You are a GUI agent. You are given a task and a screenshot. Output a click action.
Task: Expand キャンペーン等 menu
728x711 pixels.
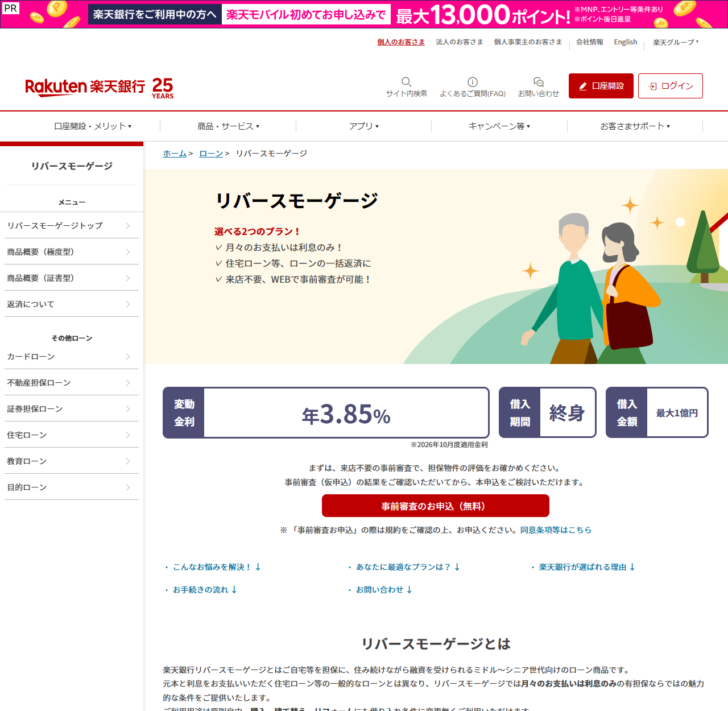[499, 126]
